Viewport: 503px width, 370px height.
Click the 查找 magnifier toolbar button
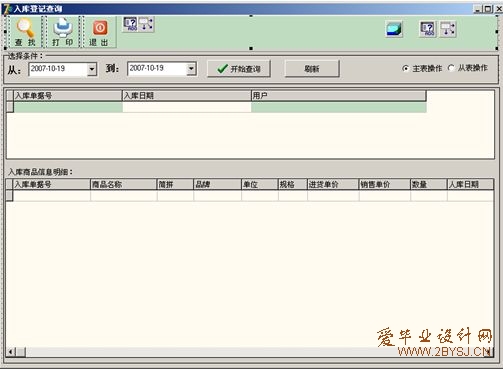tap(25, 32)
